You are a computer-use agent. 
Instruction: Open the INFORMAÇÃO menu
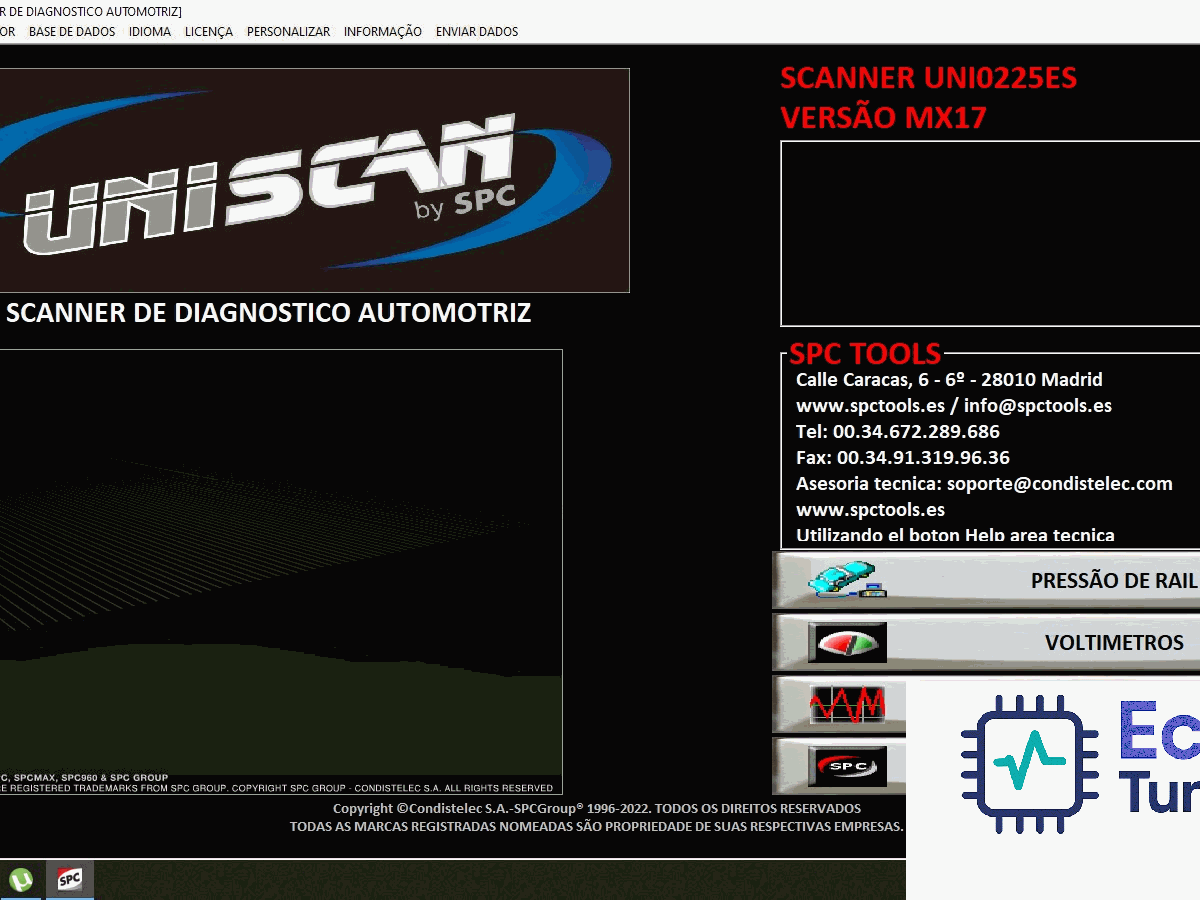click(x=383, y=31)
